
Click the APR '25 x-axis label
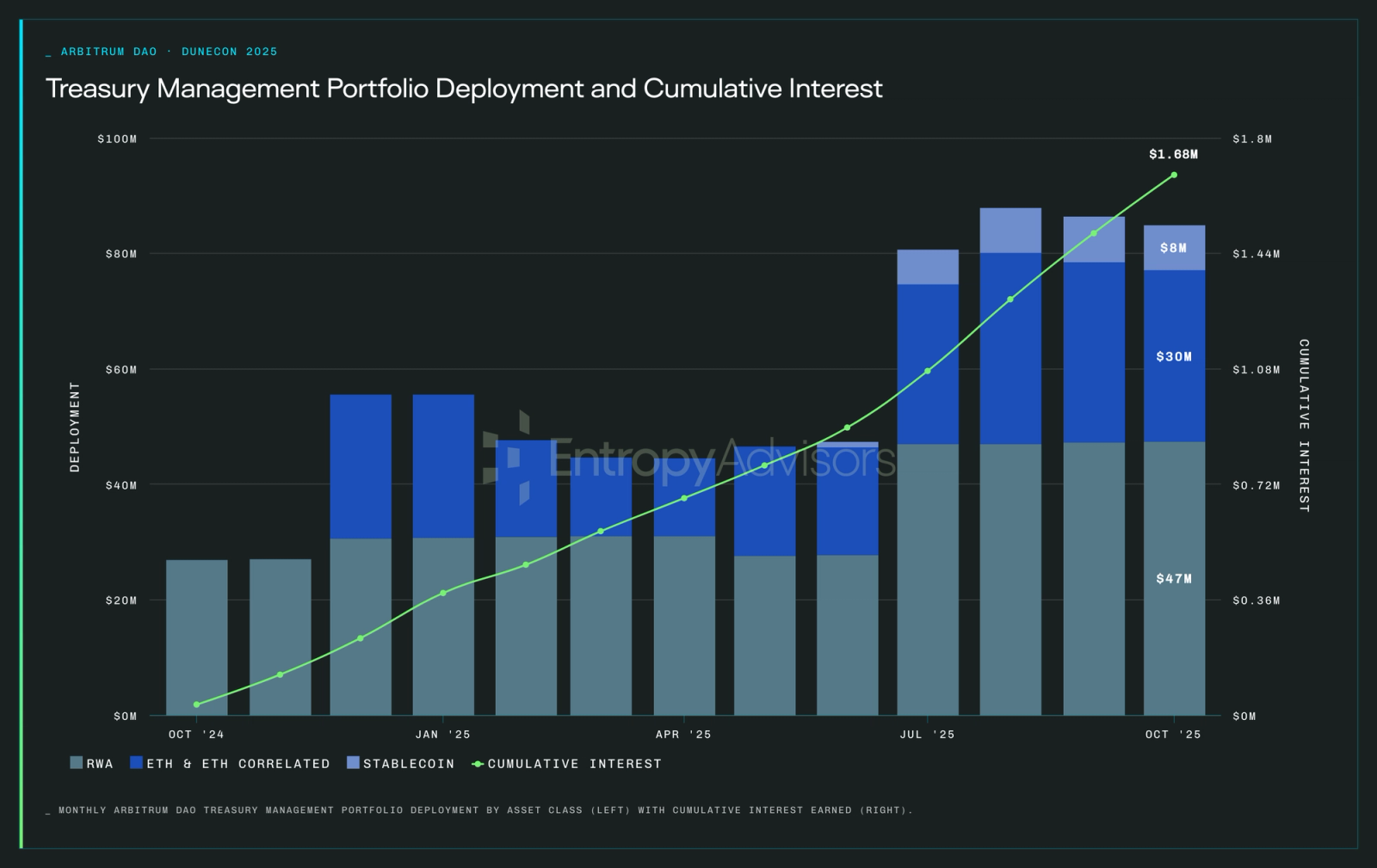[683, 735]
